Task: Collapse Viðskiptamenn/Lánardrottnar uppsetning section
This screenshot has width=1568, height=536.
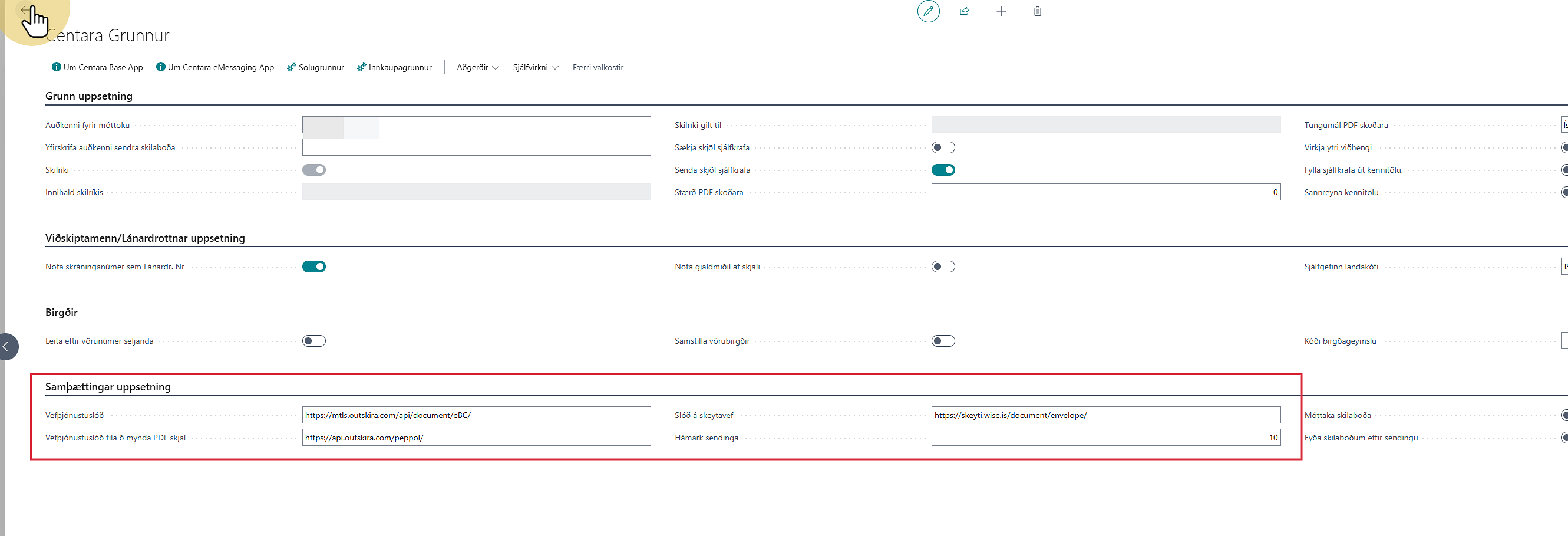Action: click(x=145, y=238)
